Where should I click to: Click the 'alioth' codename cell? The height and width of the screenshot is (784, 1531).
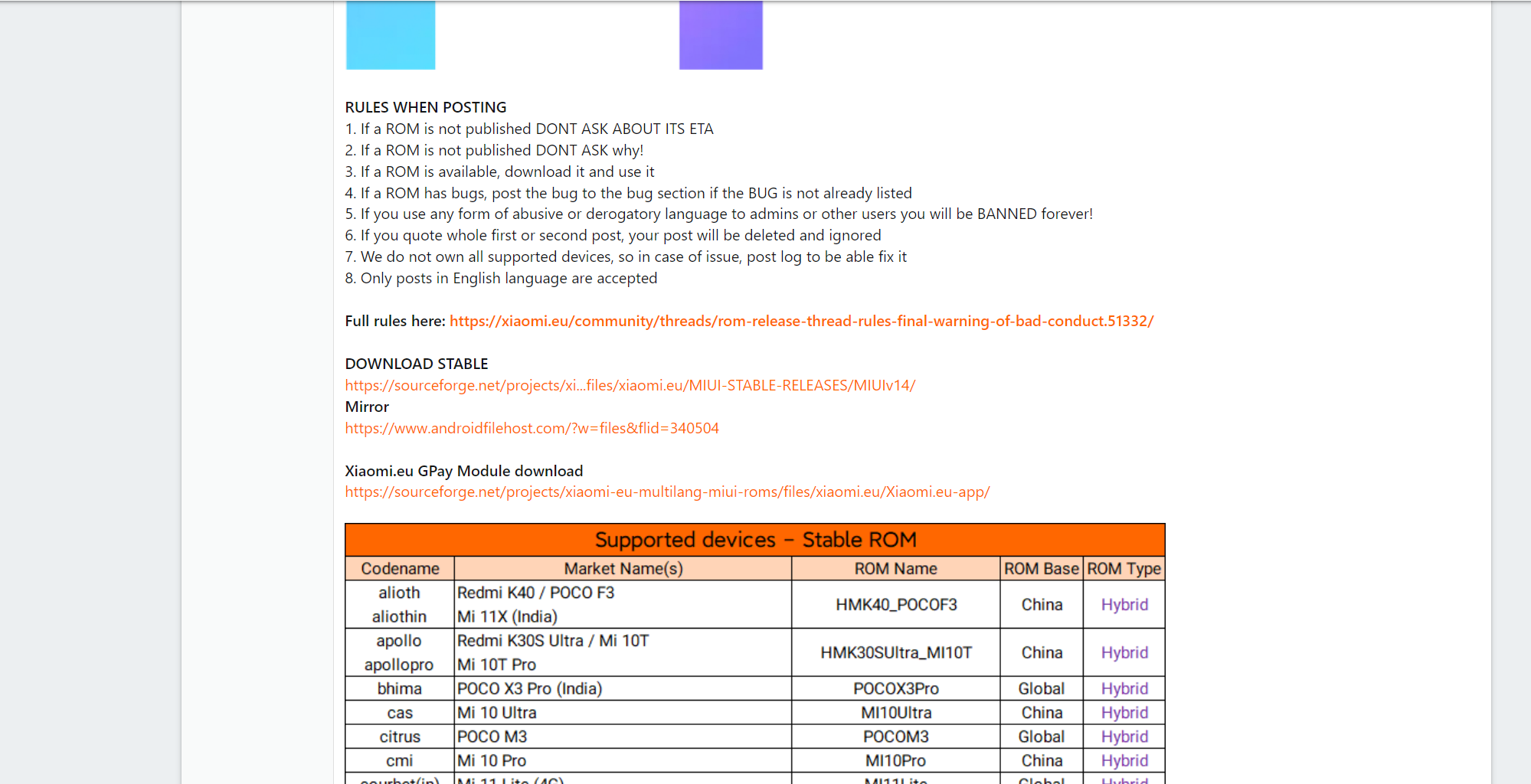(x=399, y=593)
